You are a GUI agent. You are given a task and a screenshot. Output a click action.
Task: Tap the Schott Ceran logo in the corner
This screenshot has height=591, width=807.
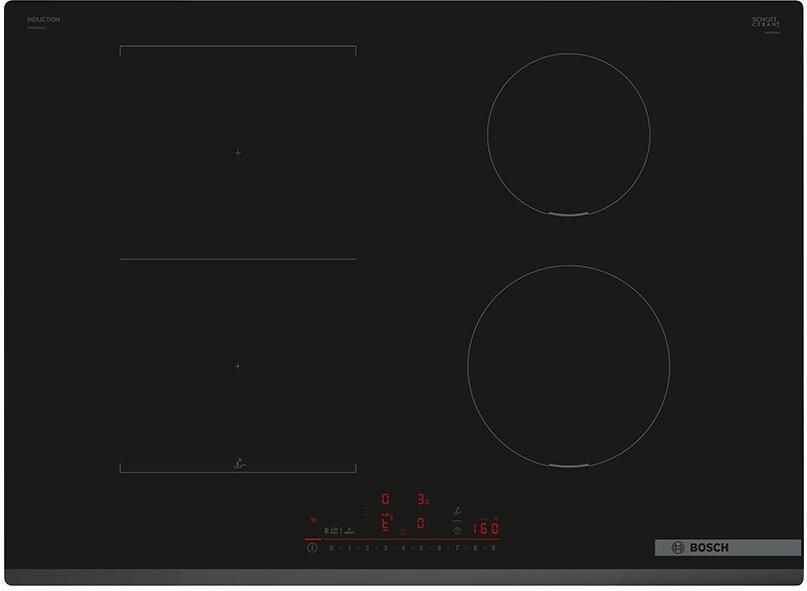(766, 22)
